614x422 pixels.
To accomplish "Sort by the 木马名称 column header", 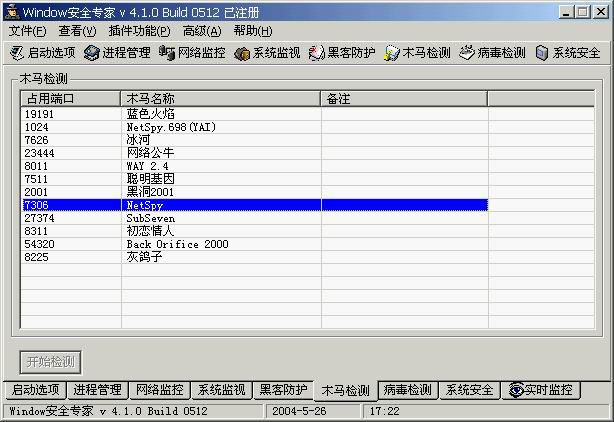I will tap(220, 99).
